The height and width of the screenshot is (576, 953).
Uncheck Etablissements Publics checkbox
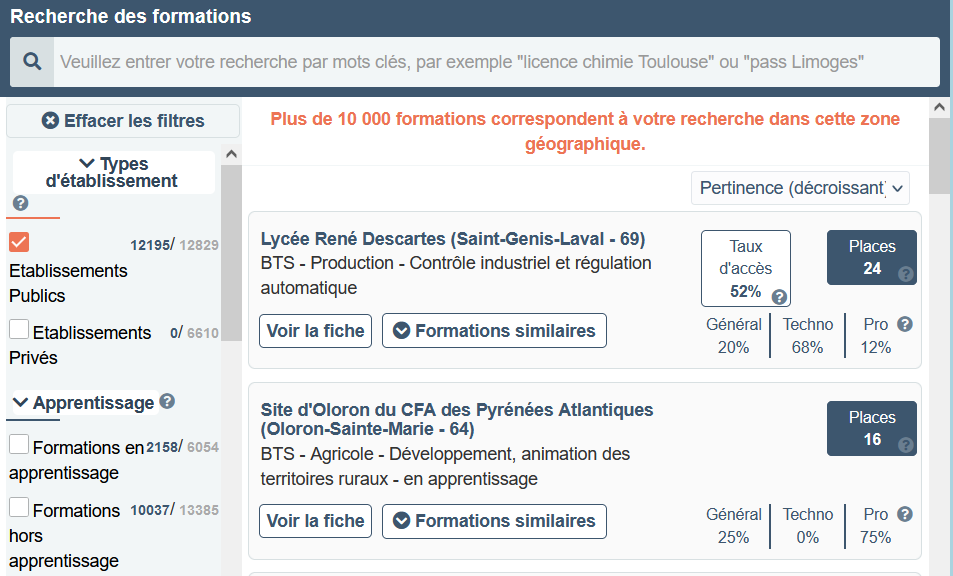click(x=19, y=242)
